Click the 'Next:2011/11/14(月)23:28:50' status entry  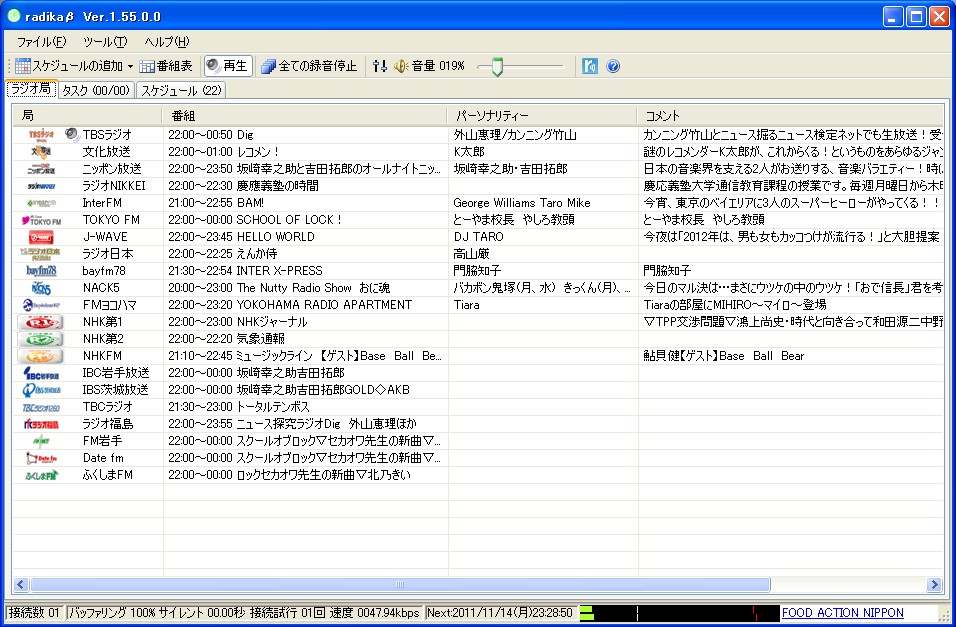(x=499, y=612)
